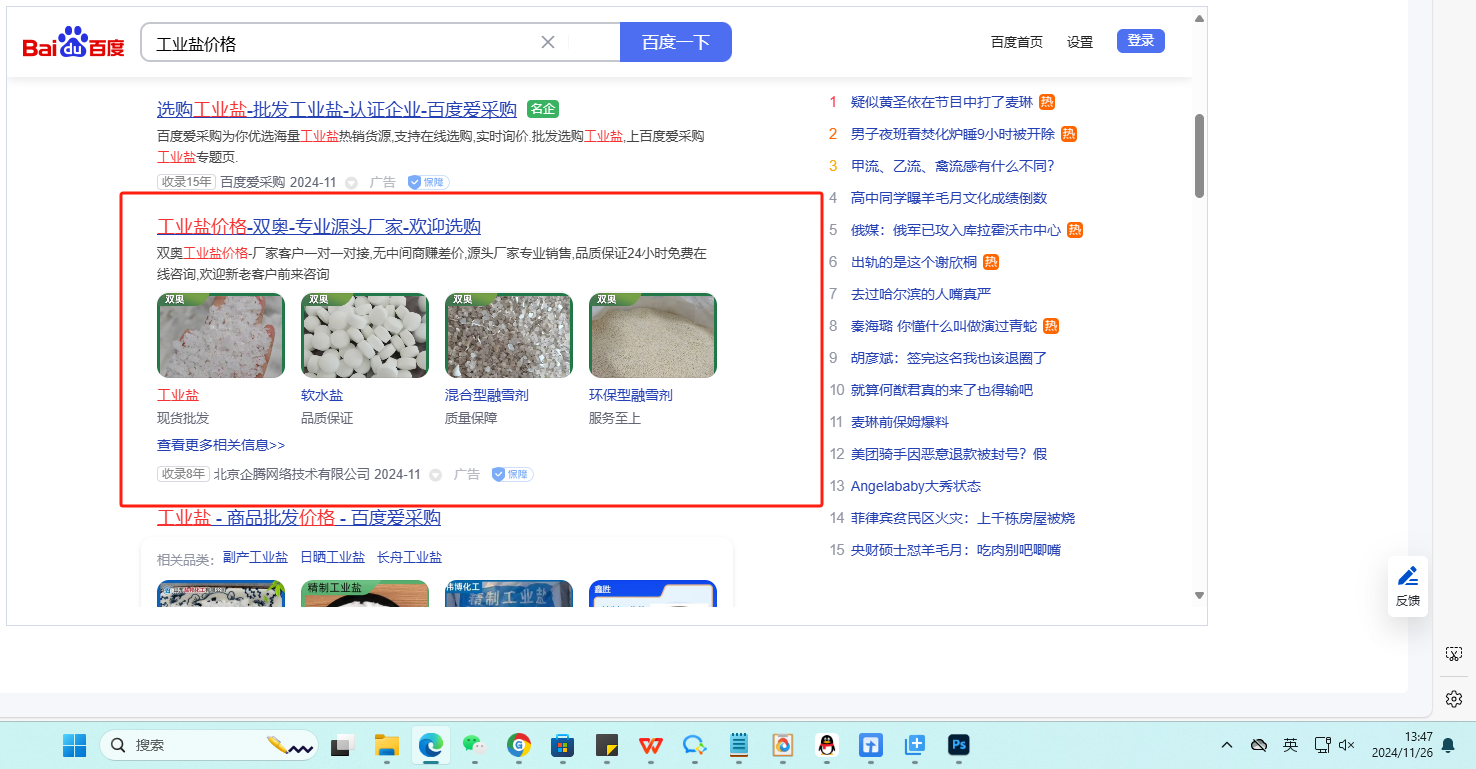Viewport: 1476px width, 769px height.
Task: Open hot search 高中同学曝羊毛月文化成绩倒数
Action: 949,198
